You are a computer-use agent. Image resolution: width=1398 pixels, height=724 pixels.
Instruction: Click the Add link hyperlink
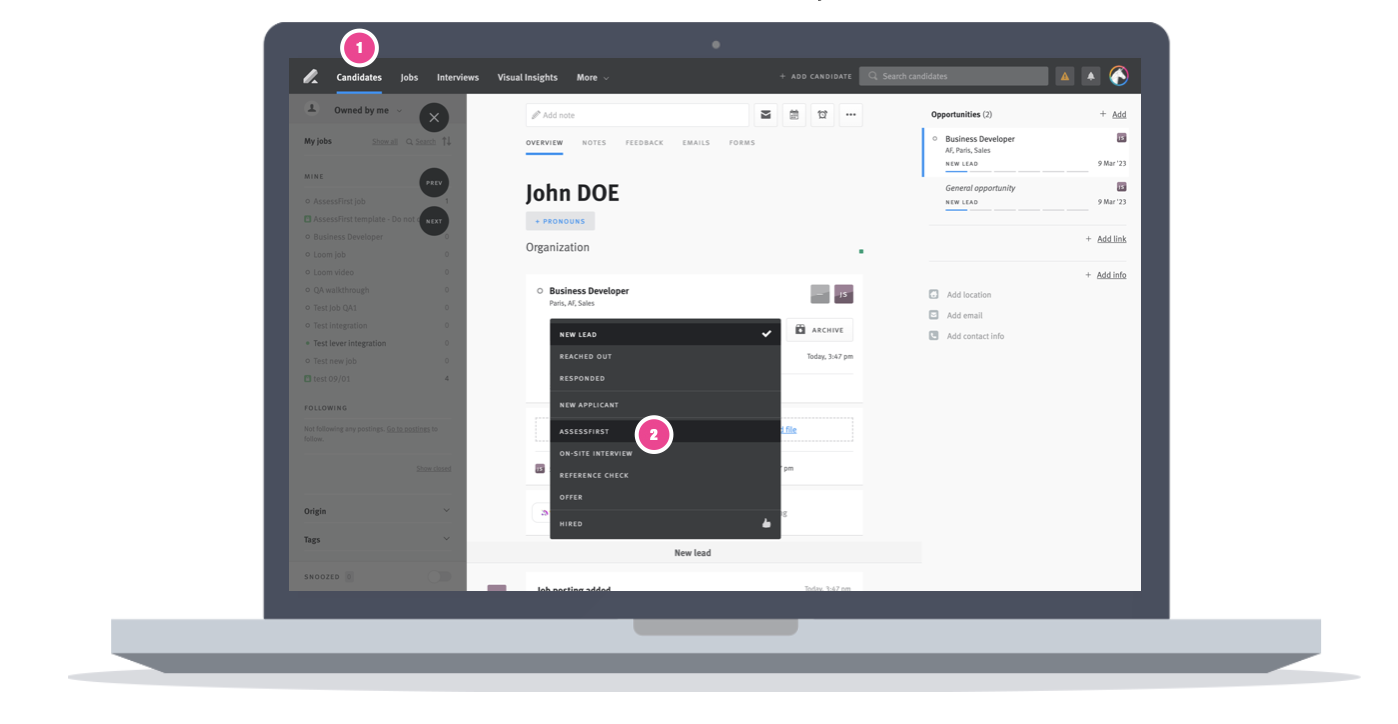(1111, 239)
